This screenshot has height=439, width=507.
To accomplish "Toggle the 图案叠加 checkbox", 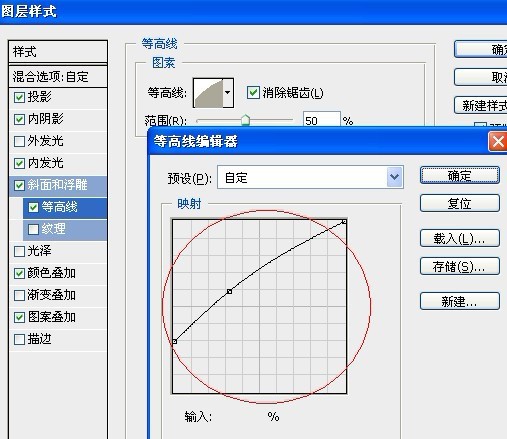I will 19,317.
